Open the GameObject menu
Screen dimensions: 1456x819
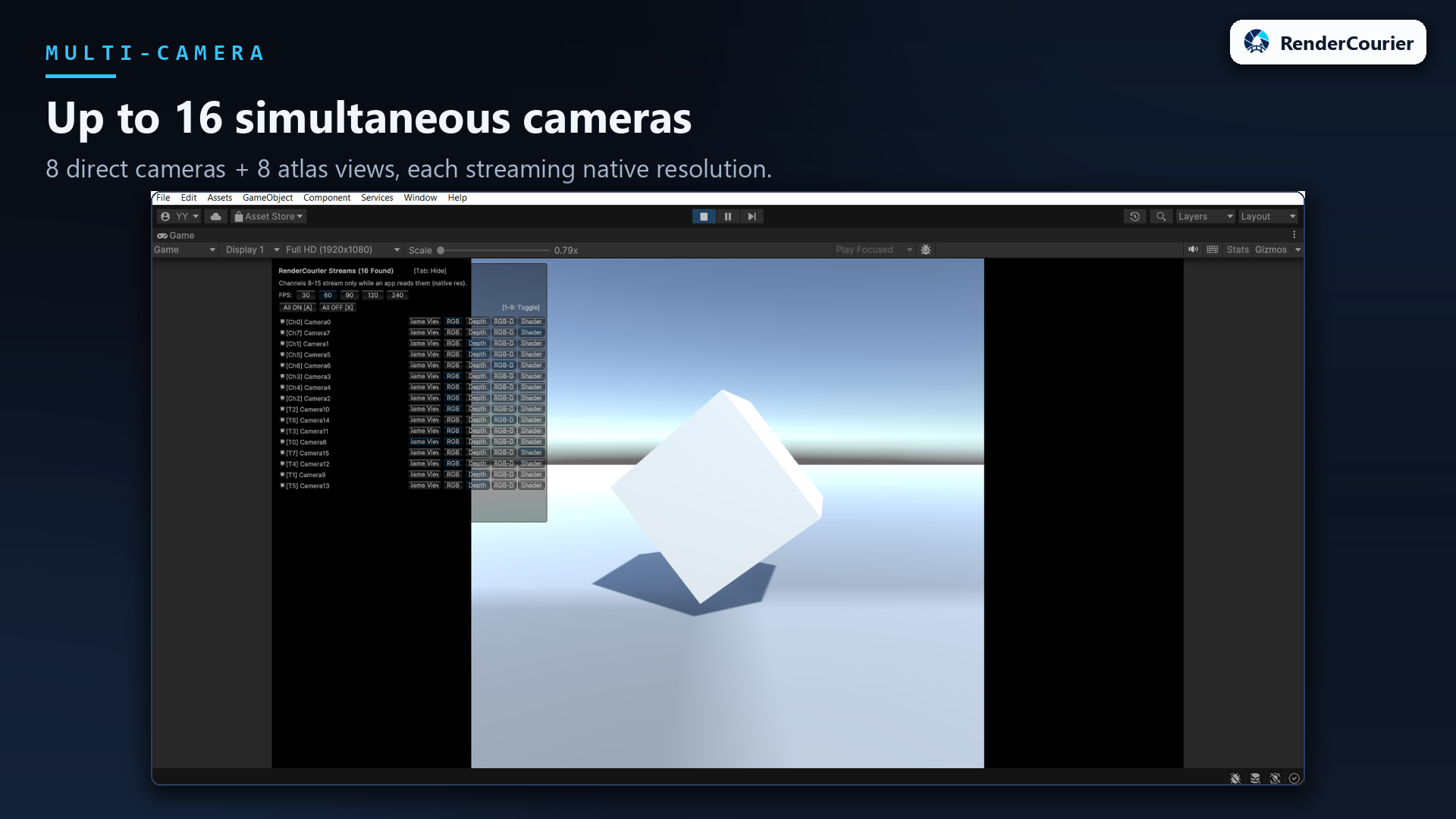point(268,198)
